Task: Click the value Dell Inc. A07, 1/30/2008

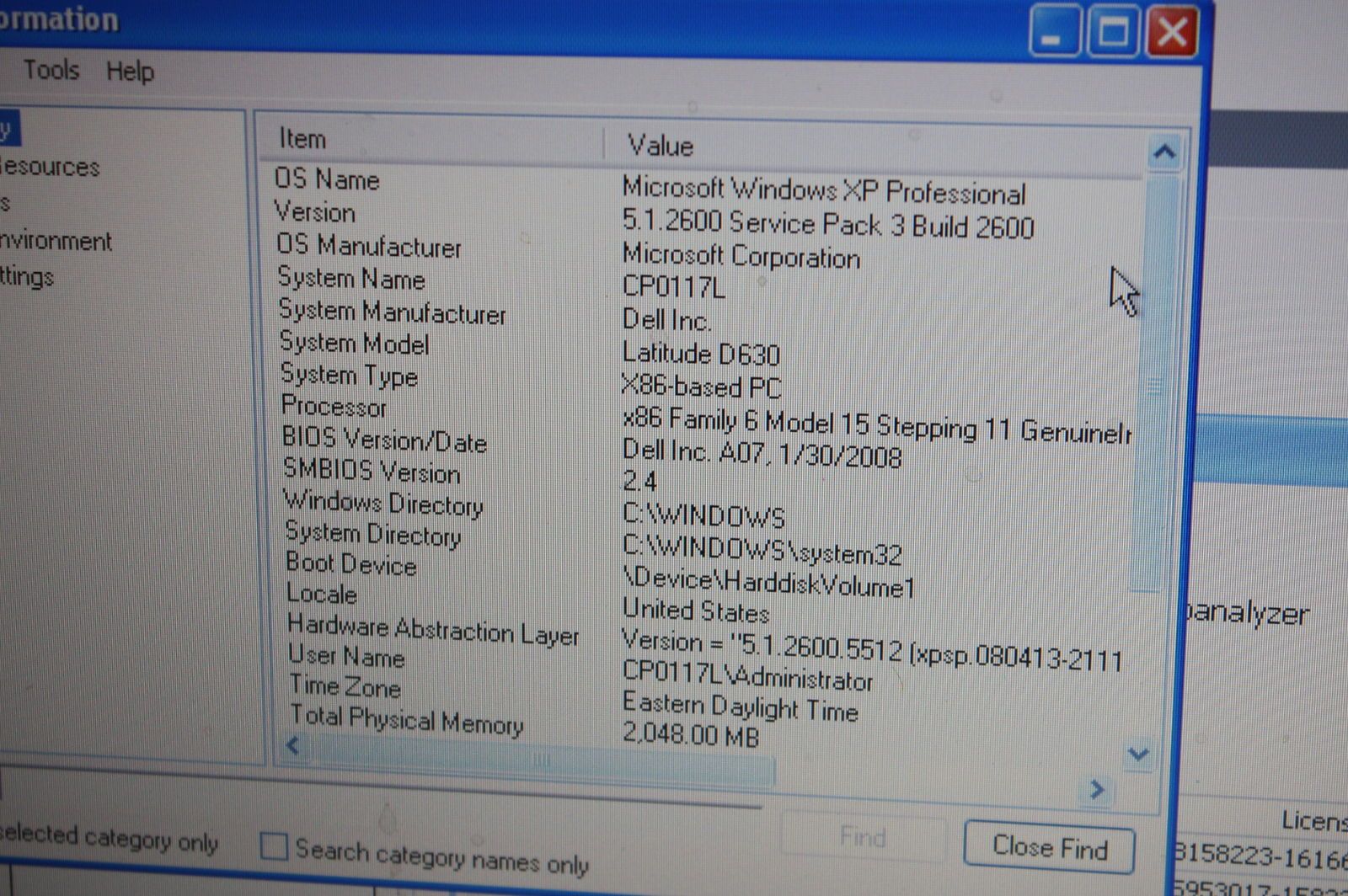Action: click(762, 453)
